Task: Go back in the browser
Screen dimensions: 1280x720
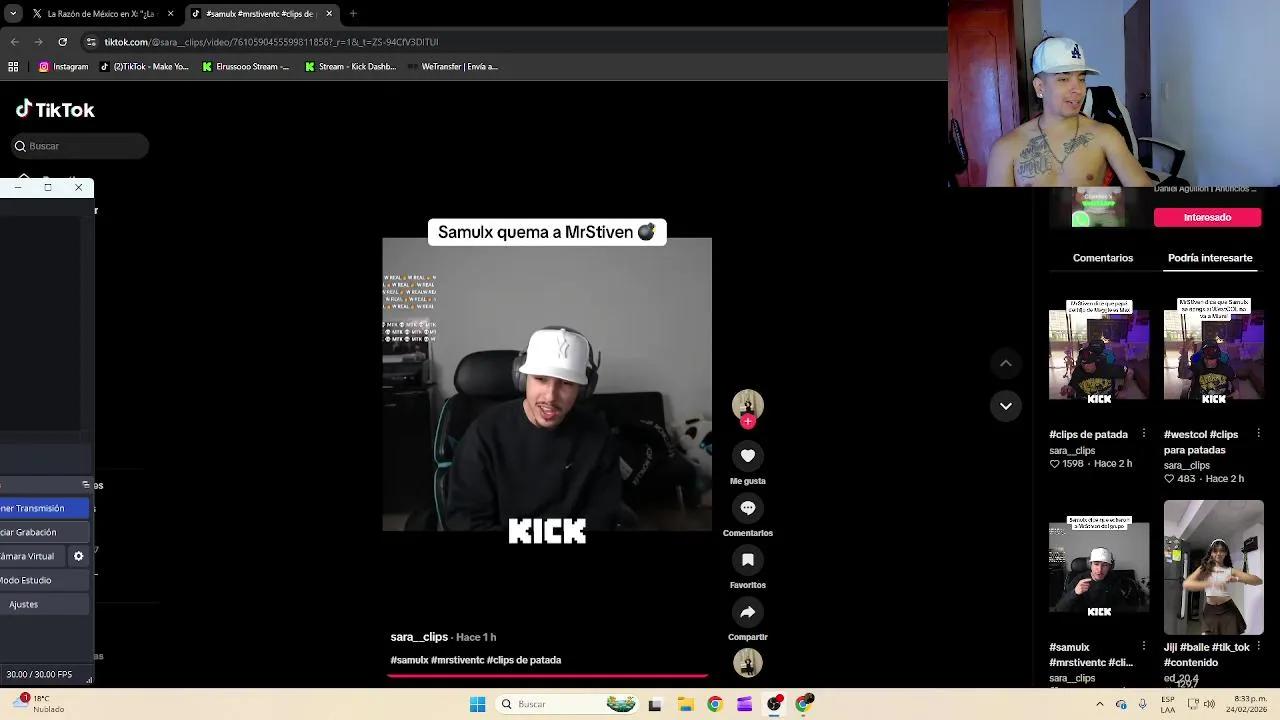Action: coord(14,42)
